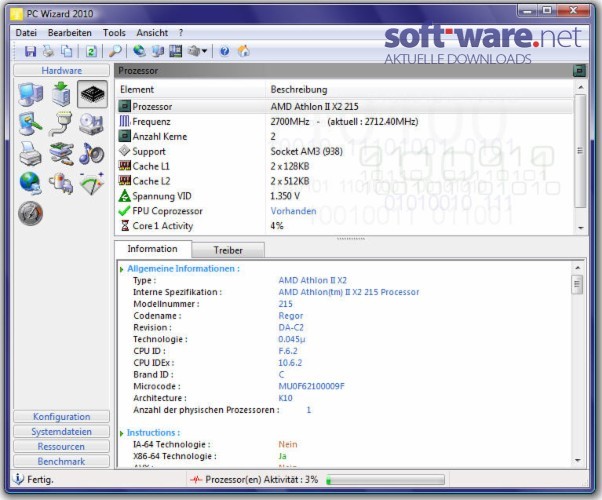Viewport: 602px width, 500px height.
Task: Open the Tools menu
Action: [x=114, y=33]
